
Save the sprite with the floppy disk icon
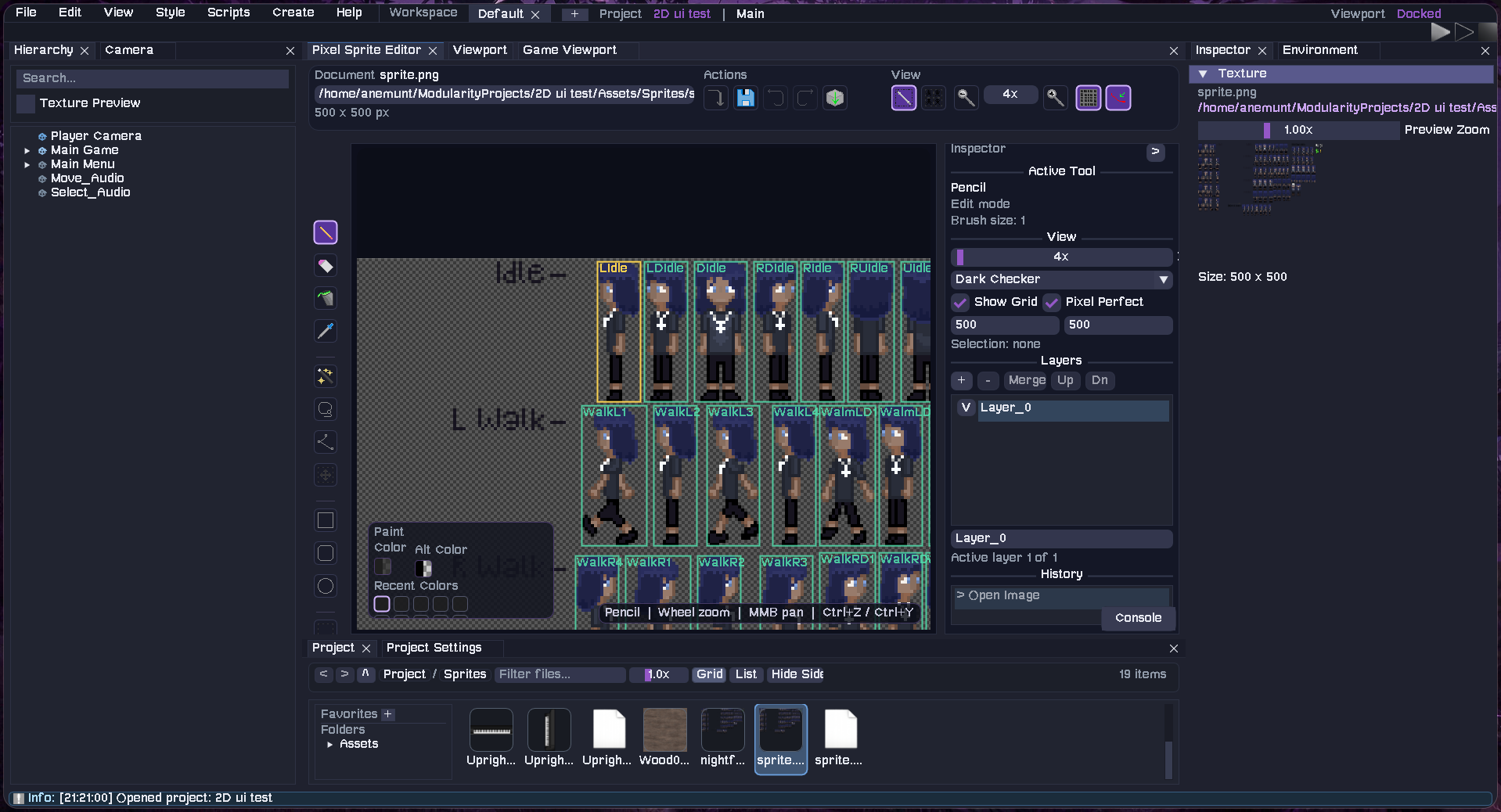[746, 98]
